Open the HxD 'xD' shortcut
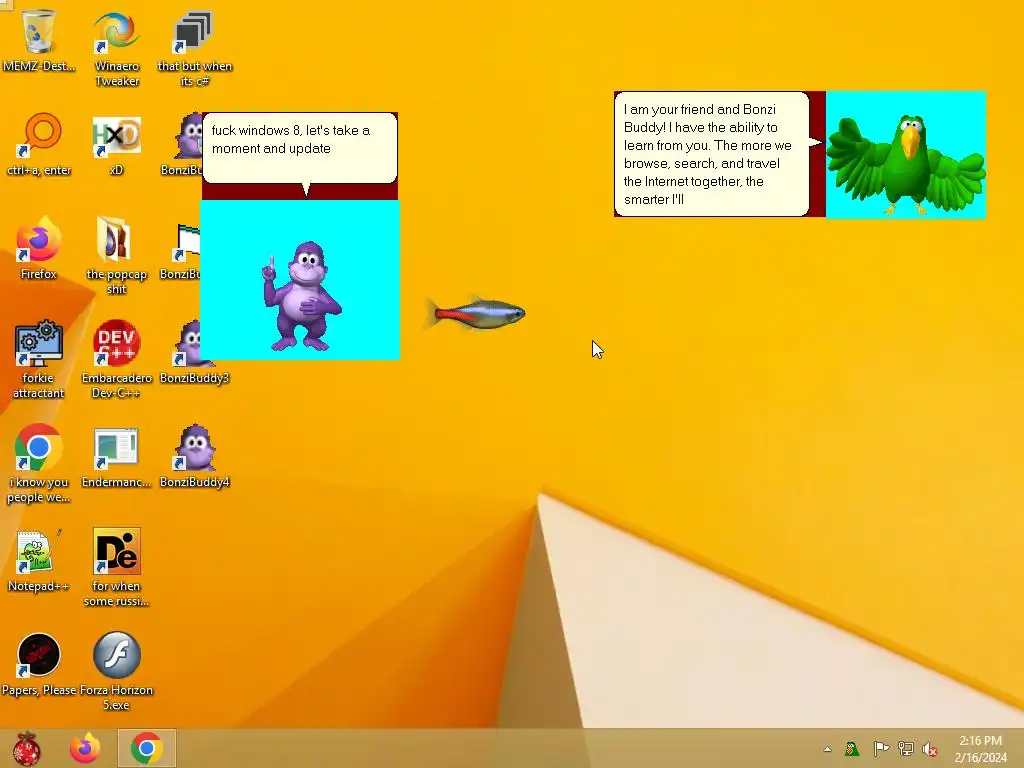This screenshot has height=768, width=1024. point(116,144)
